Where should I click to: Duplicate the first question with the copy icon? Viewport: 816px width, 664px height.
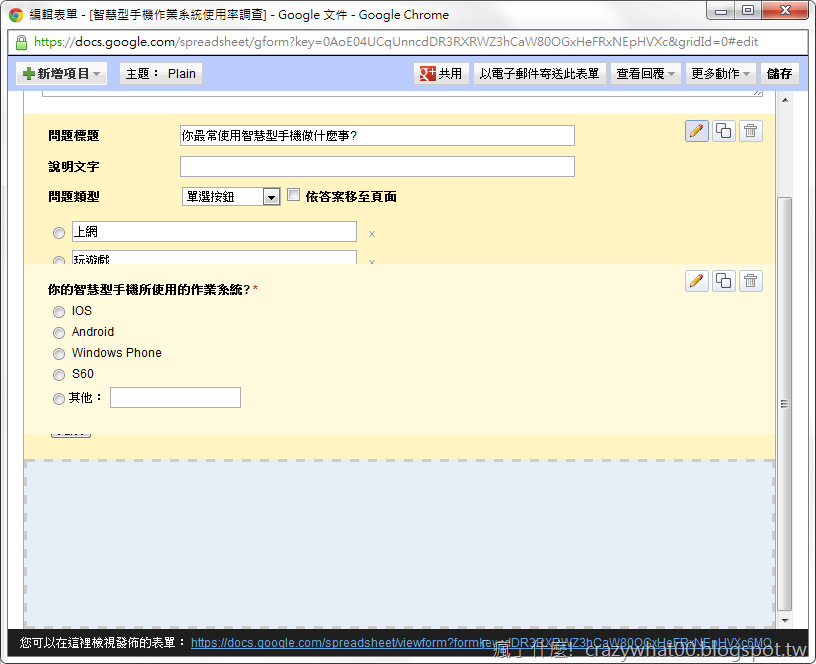(723, 131)
